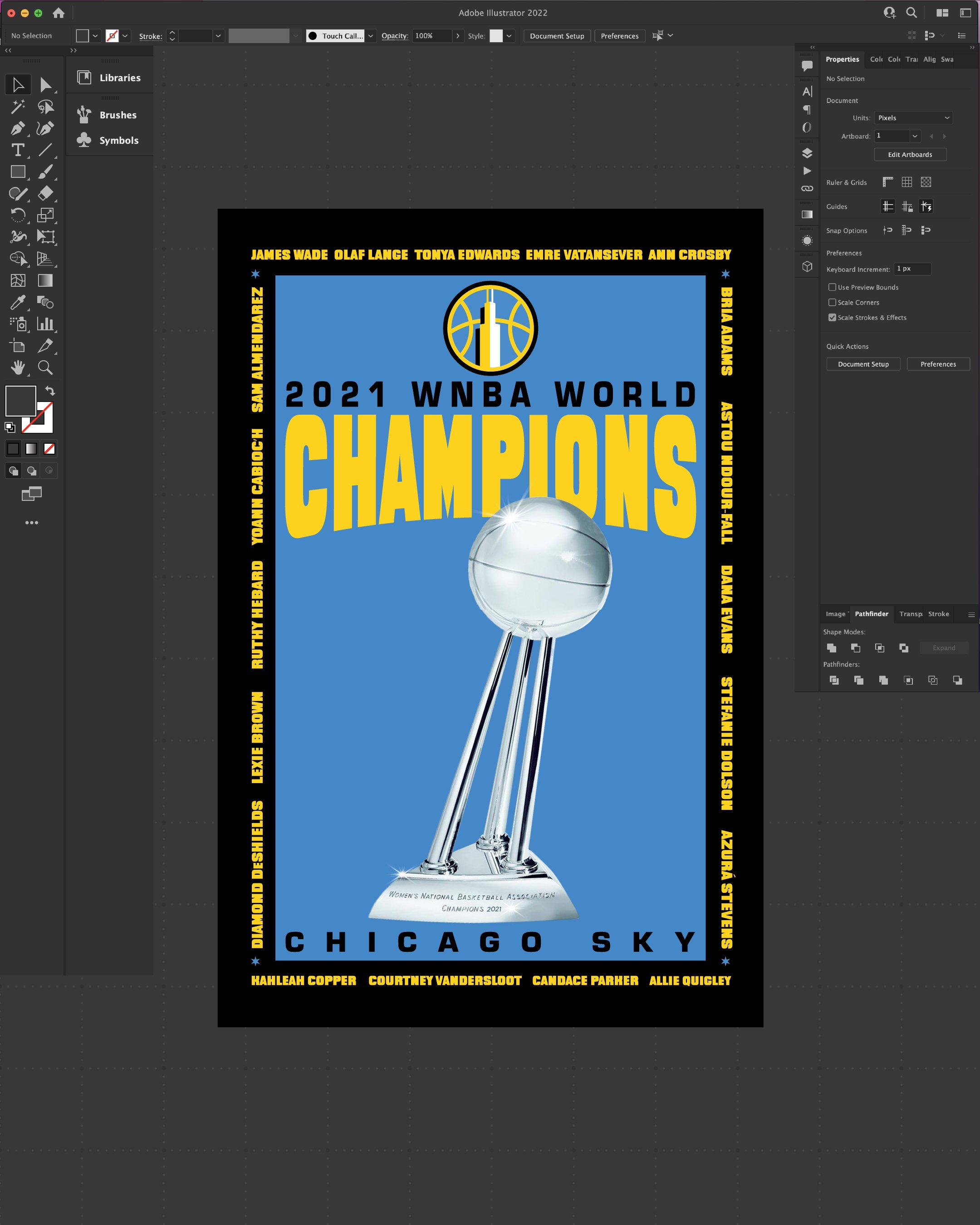Image resolution: width=980 pixels, height=1225 pixels.
Task: Select the Eraser tool
Action: point(45,193)
